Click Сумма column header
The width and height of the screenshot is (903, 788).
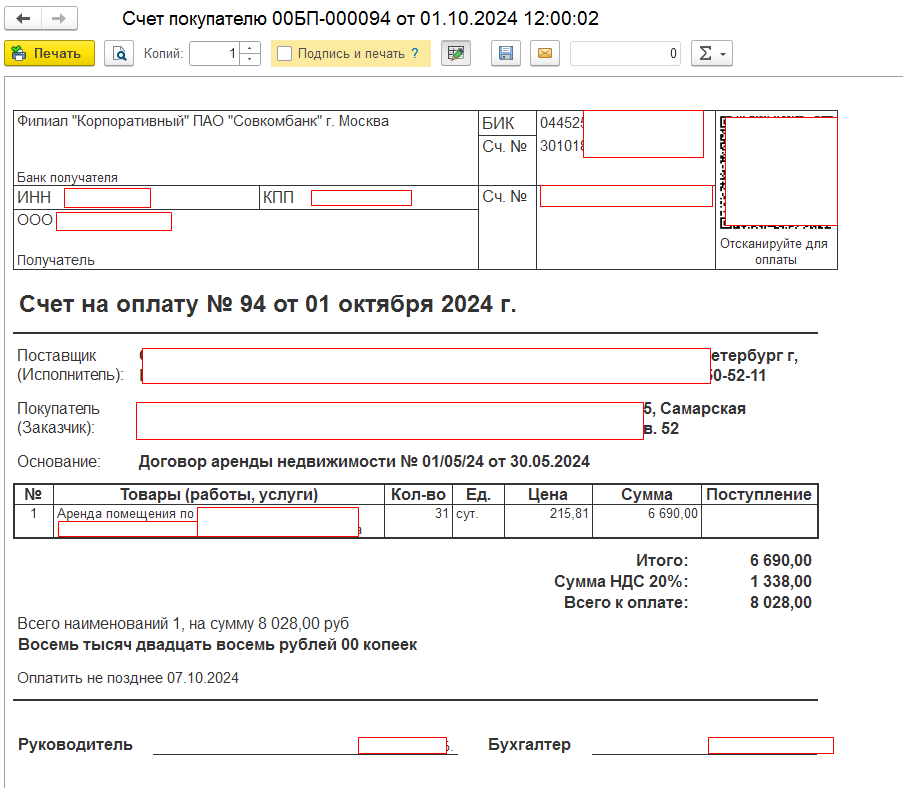(x=647, y=495)
